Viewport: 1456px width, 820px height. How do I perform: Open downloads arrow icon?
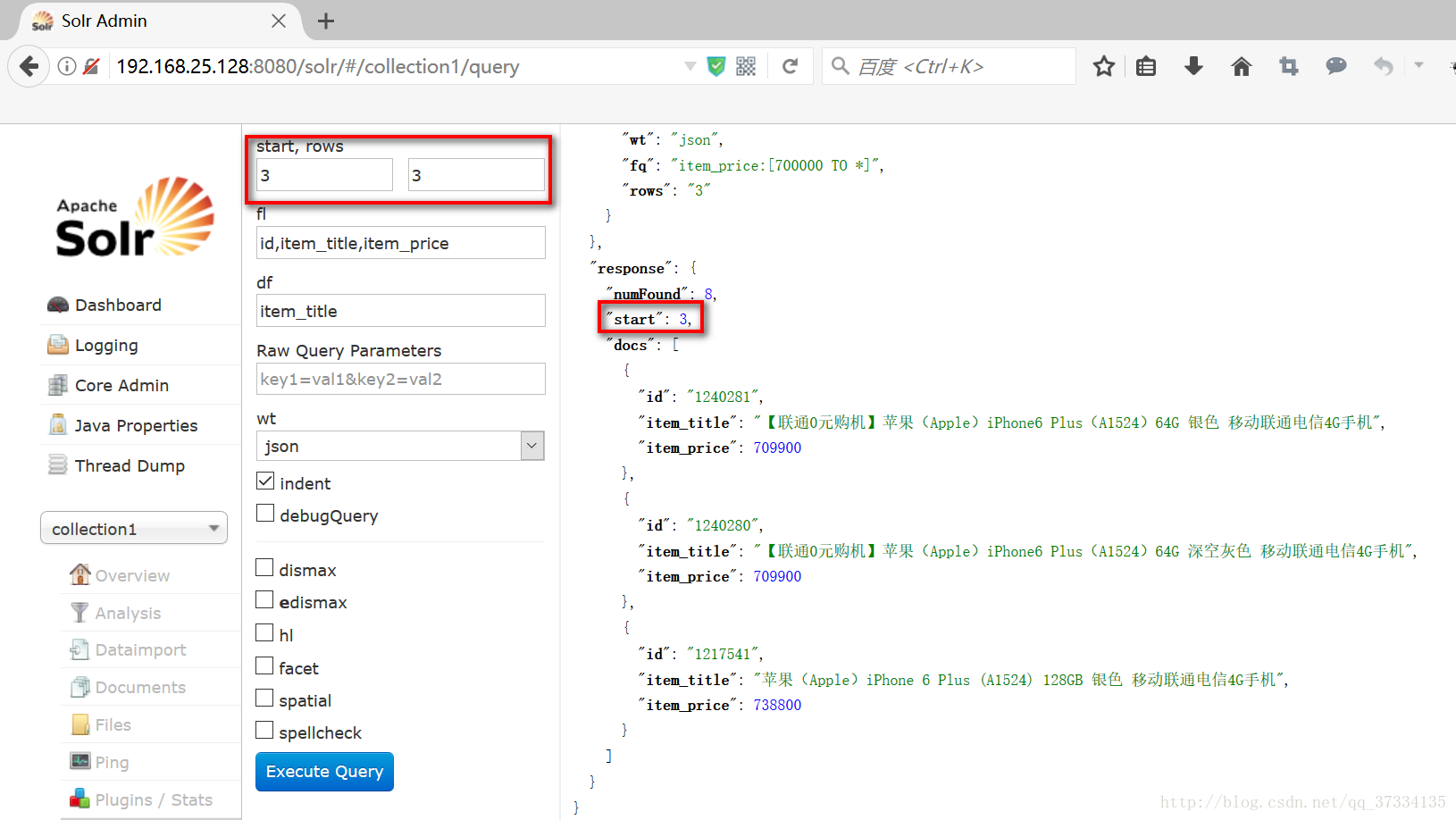click(1193, 66)
